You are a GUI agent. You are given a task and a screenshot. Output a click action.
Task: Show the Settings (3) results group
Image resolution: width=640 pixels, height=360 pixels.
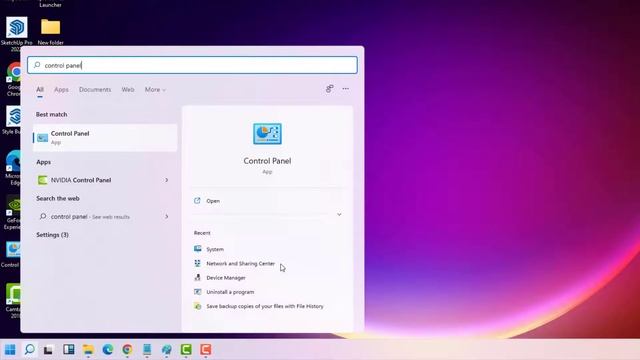tap(52, 235)
